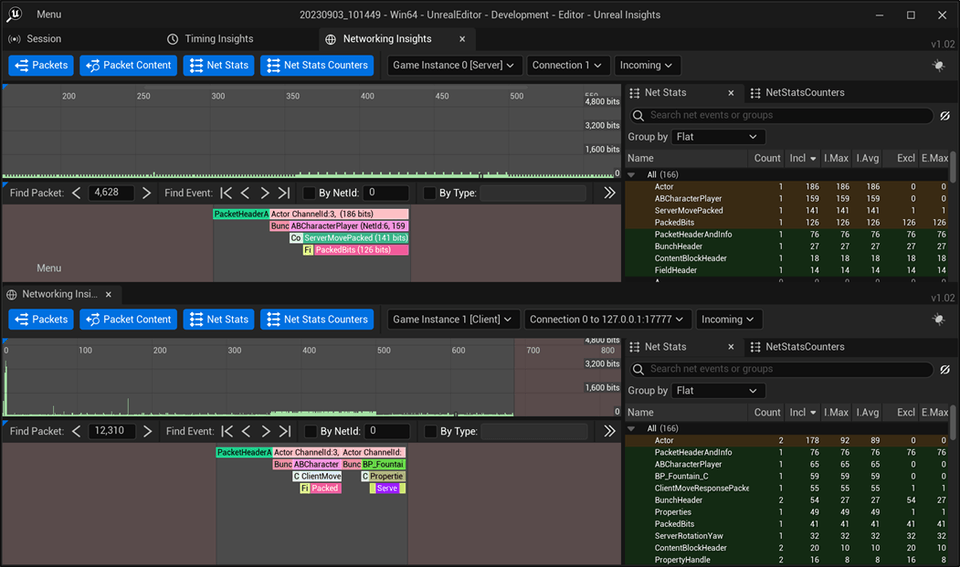The width and height of the screenshot is (960, 567).
Task: Select the ServerMovePacked (141 bits) event block
Action: tap(355, 238)
